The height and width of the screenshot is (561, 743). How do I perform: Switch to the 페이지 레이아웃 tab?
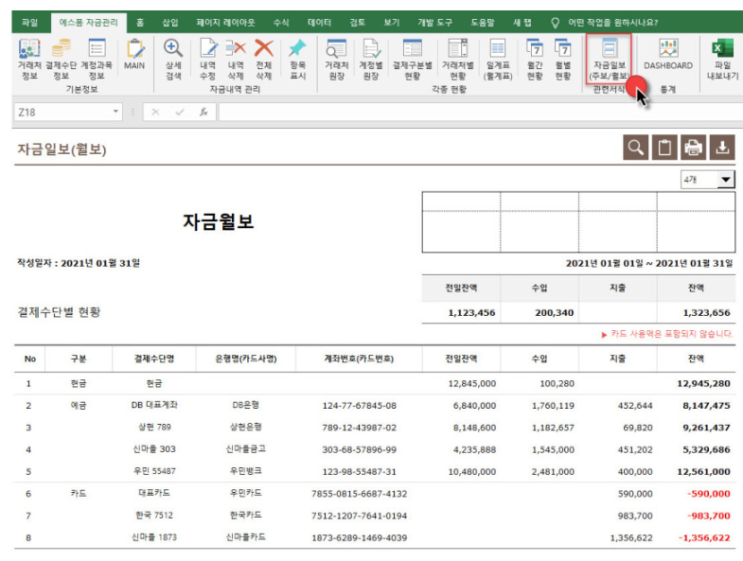(226, 22)
